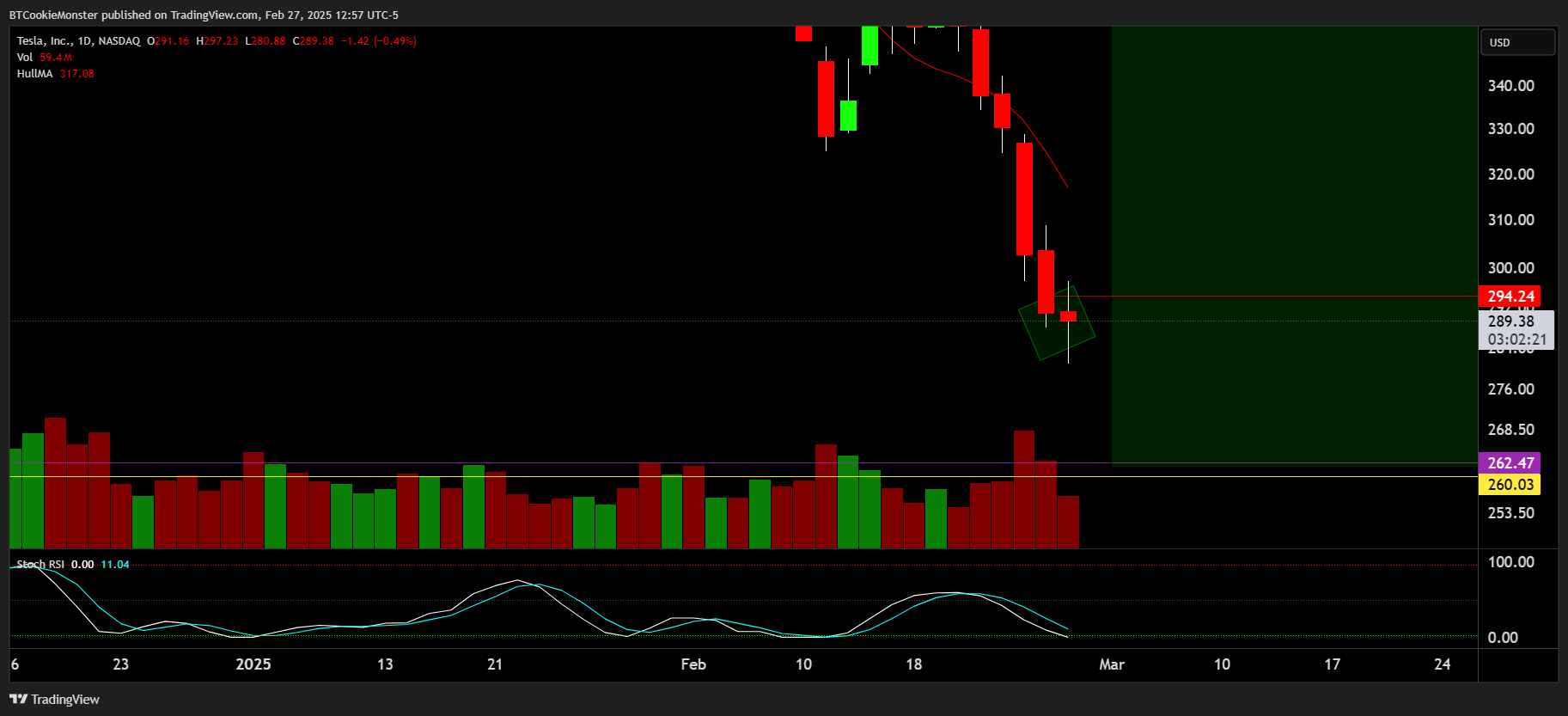Click the 13 date label on time axis

pyautogui.click(x=385, y=664)
